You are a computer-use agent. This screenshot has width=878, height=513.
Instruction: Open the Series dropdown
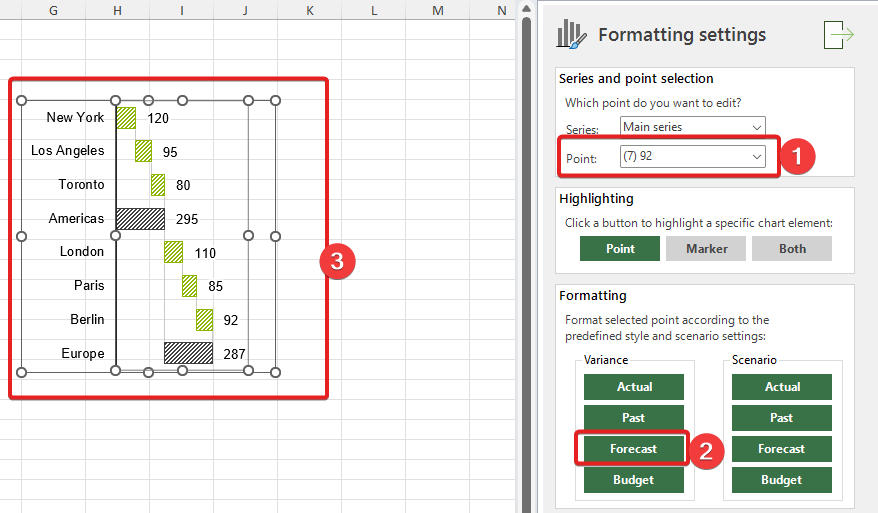click(x=692, y=127)
